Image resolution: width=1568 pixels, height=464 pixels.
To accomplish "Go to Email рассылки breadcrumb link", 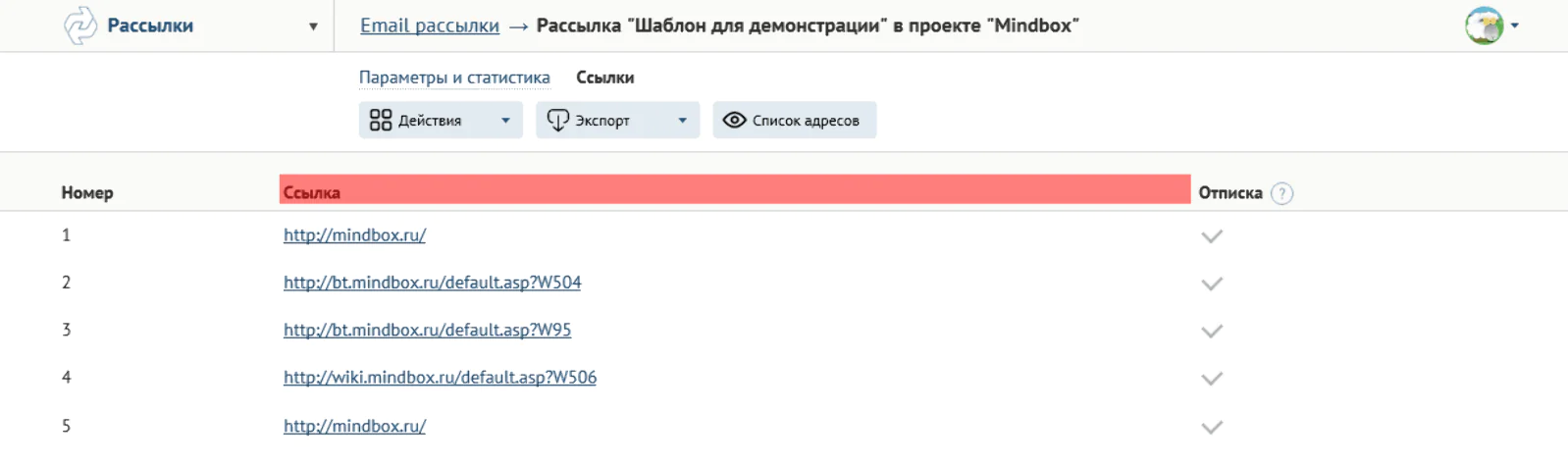I will 430,26.
